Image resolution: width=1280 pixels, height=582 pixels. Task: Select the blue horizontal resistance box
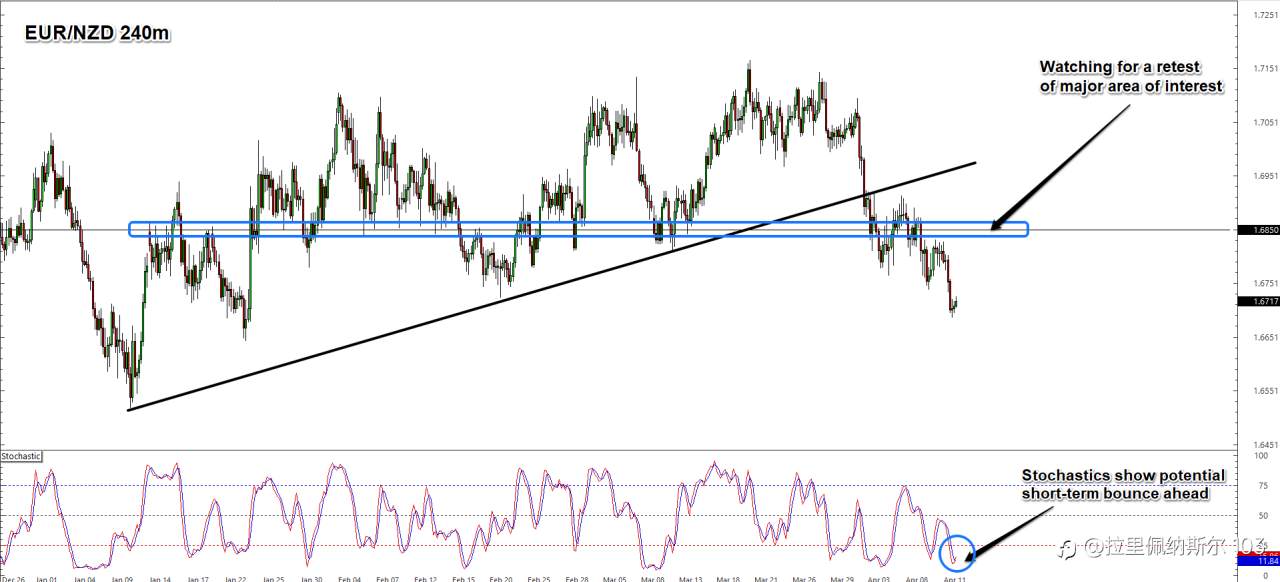pos(578,229)
